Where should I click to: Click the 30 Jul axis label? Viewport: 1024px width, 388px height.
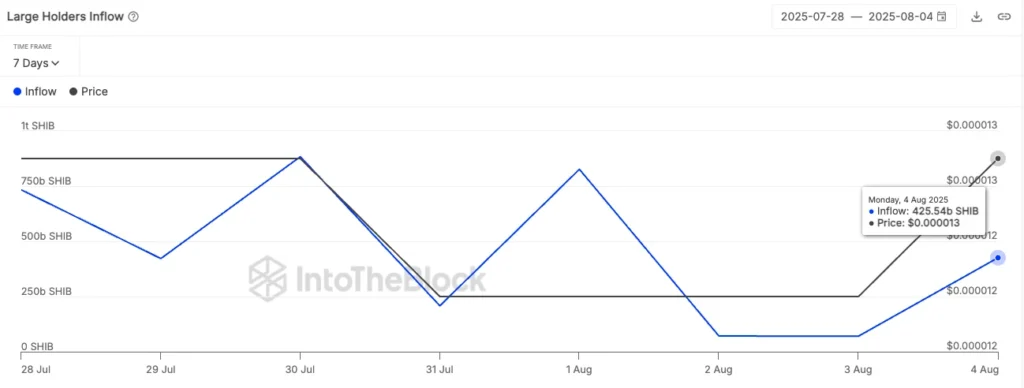pos(300,369)
